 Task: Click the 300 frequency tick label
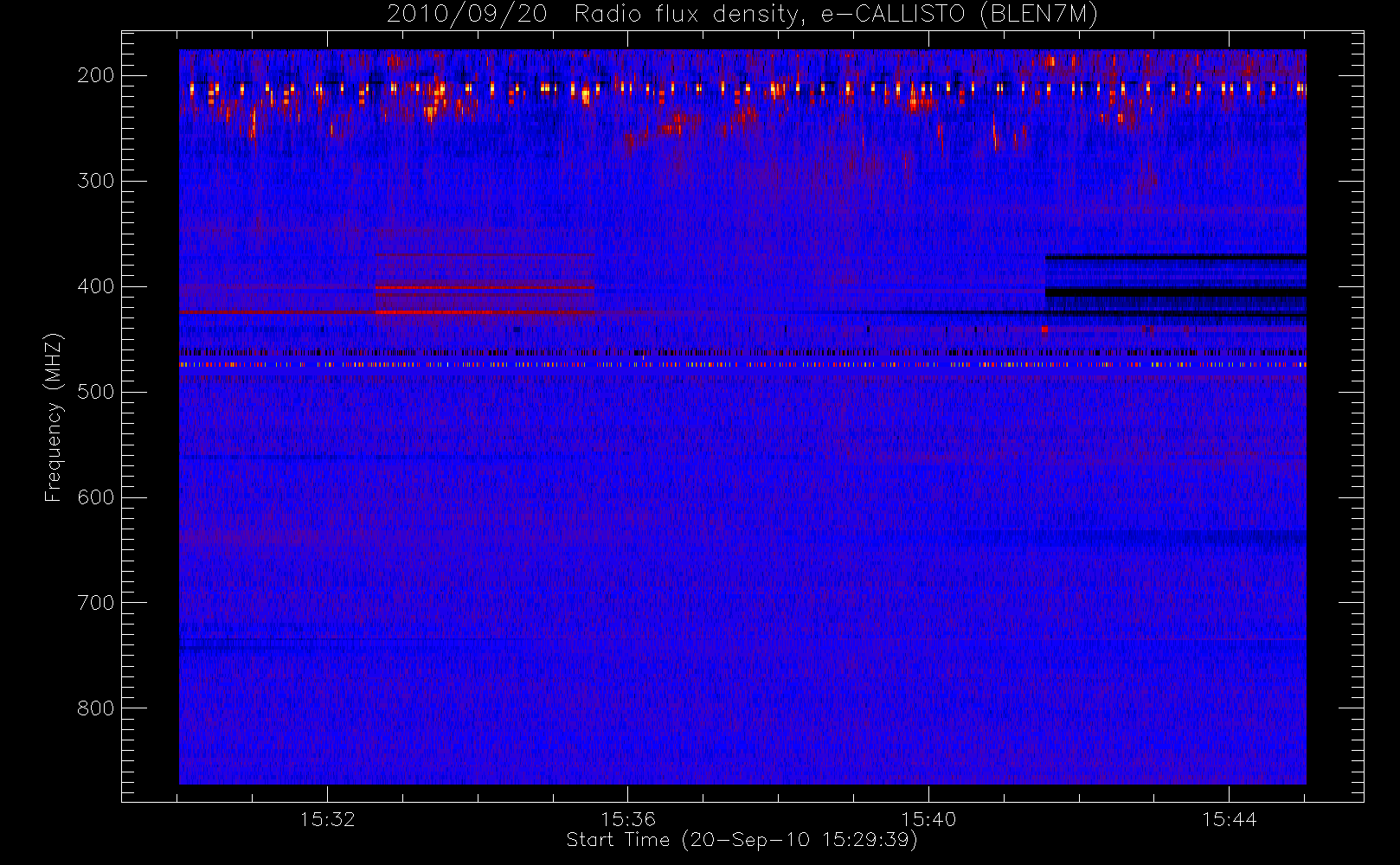[x=96, y=181]
